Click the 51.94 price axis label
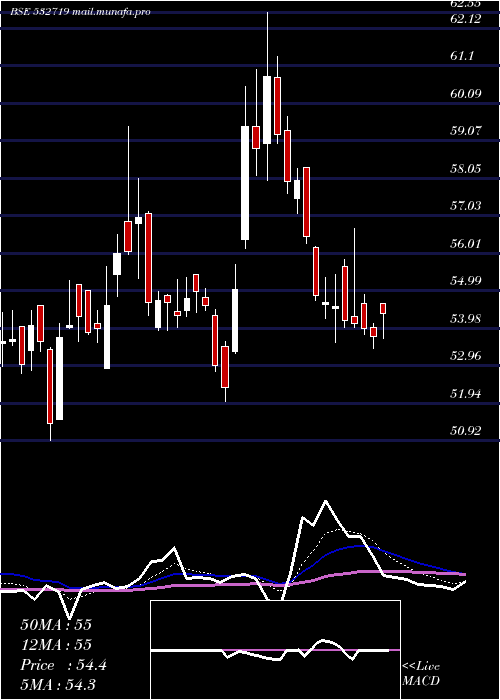Screen dimensions: 500x700 coord(466,394)
